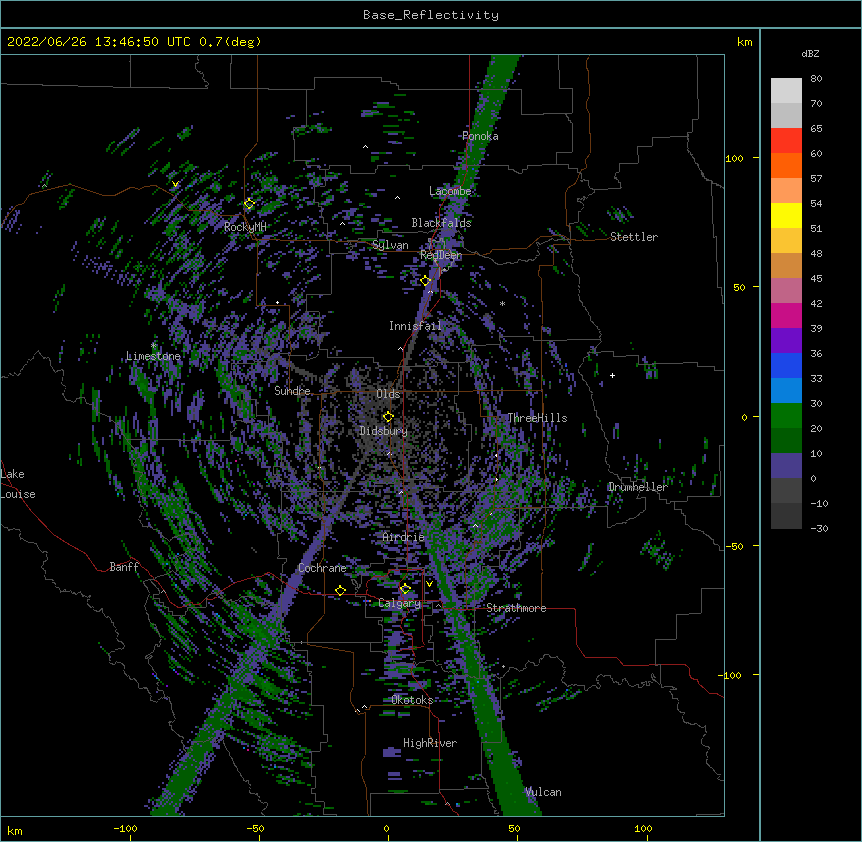The width and height of the screenshot is (862, 842).
Task: Click the yellow V marker northwest of RockyMH
Action: pyautogui.click(x=175, y=184)
